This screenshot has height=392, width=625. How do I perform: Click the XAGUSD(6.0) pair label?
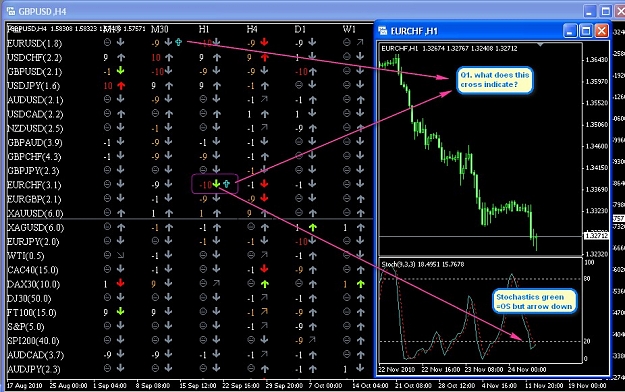tap(35, 228)
